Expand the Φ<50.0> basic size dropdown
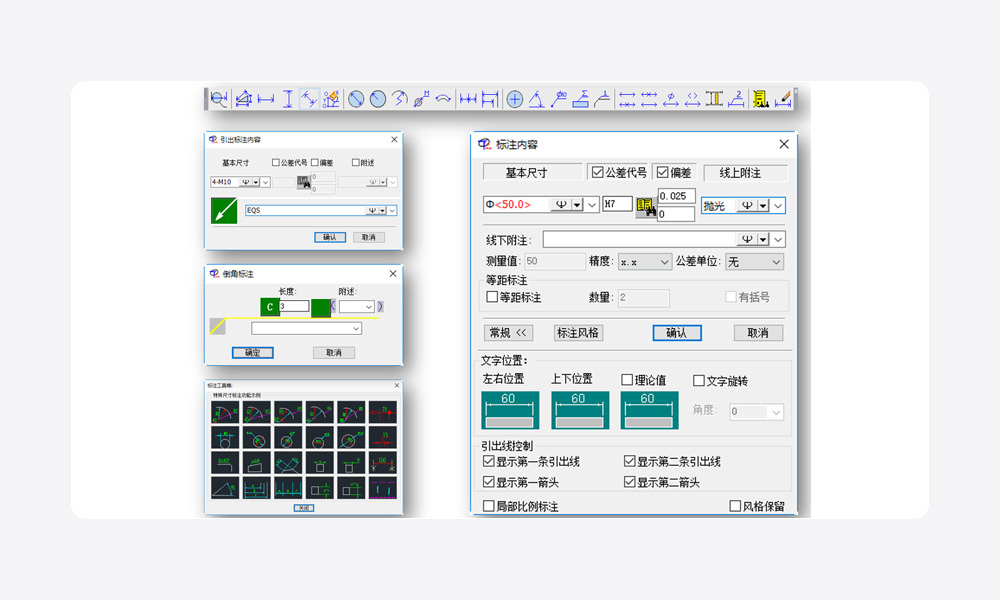 tap(592, 205)
